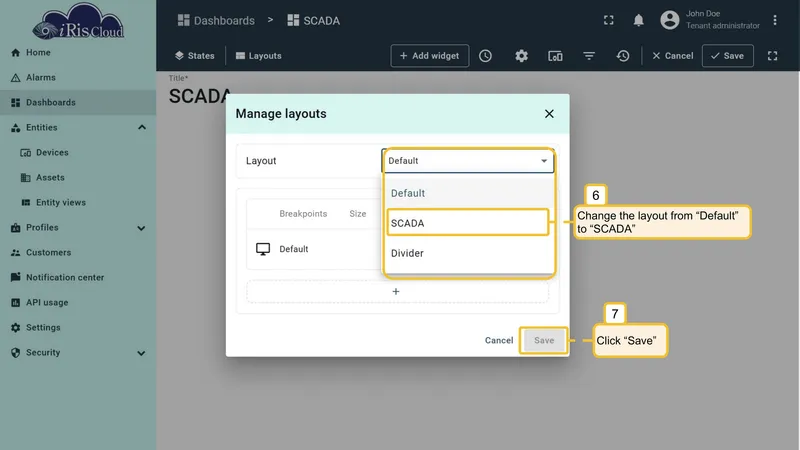The image size is (800, 450).
Task: Collapse the Entities section chevron
Action: pyautogui.click(x=142, y=128)
